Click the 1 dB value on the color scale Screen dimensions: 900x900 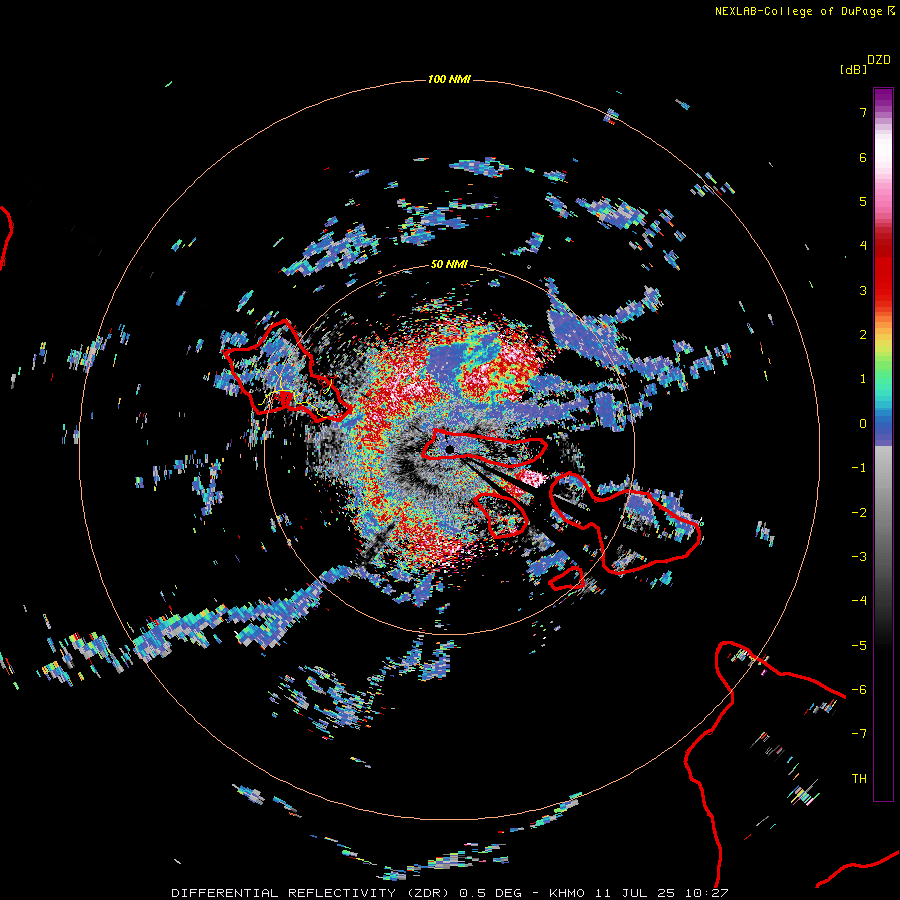pos(863,379)
